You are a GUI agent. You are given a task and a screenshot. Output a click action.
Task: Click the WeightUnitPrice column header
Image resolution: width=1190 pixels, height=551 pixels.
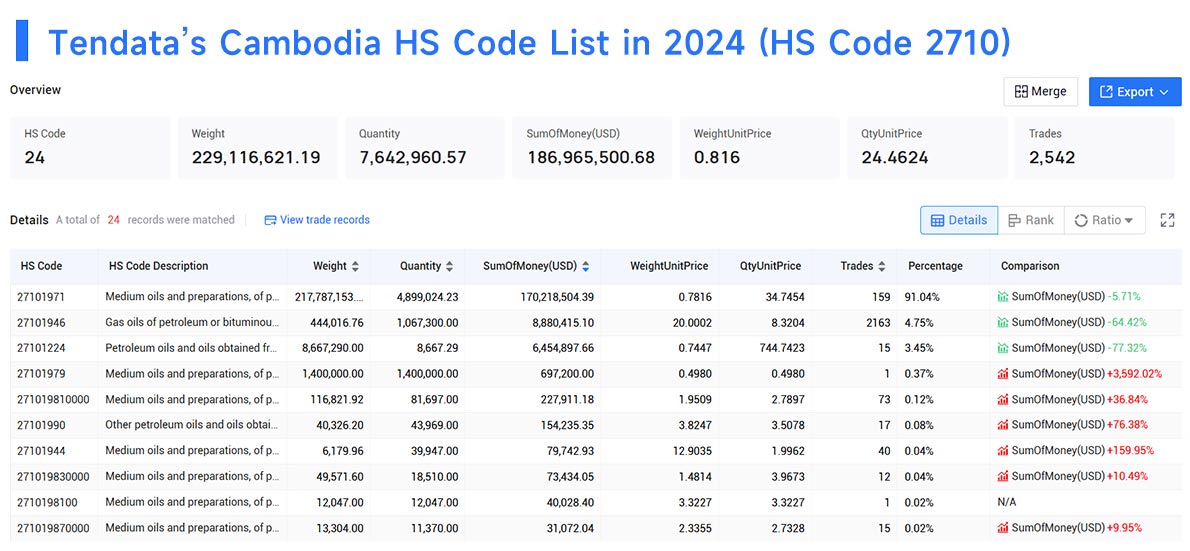pyautogui.click(x=669, y=266)
